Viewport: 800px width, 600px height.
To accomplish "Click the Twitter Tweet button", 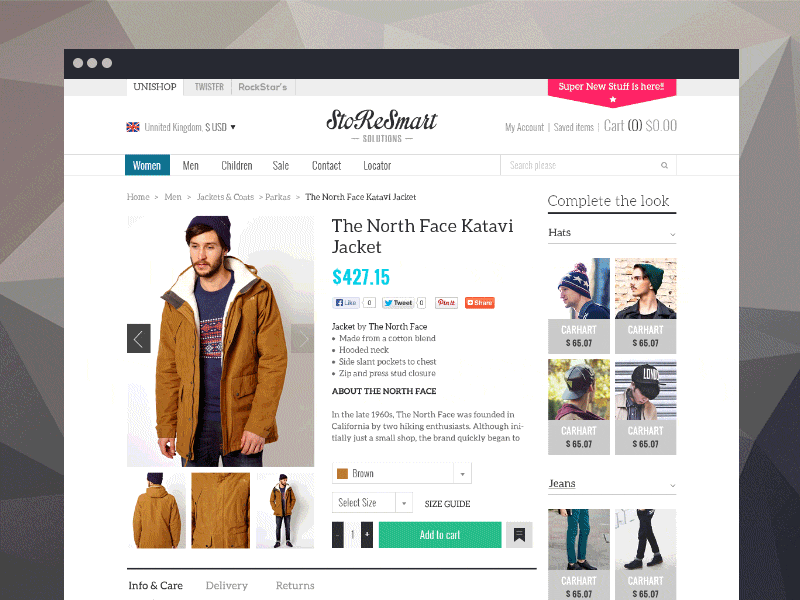I will point(397,303).
